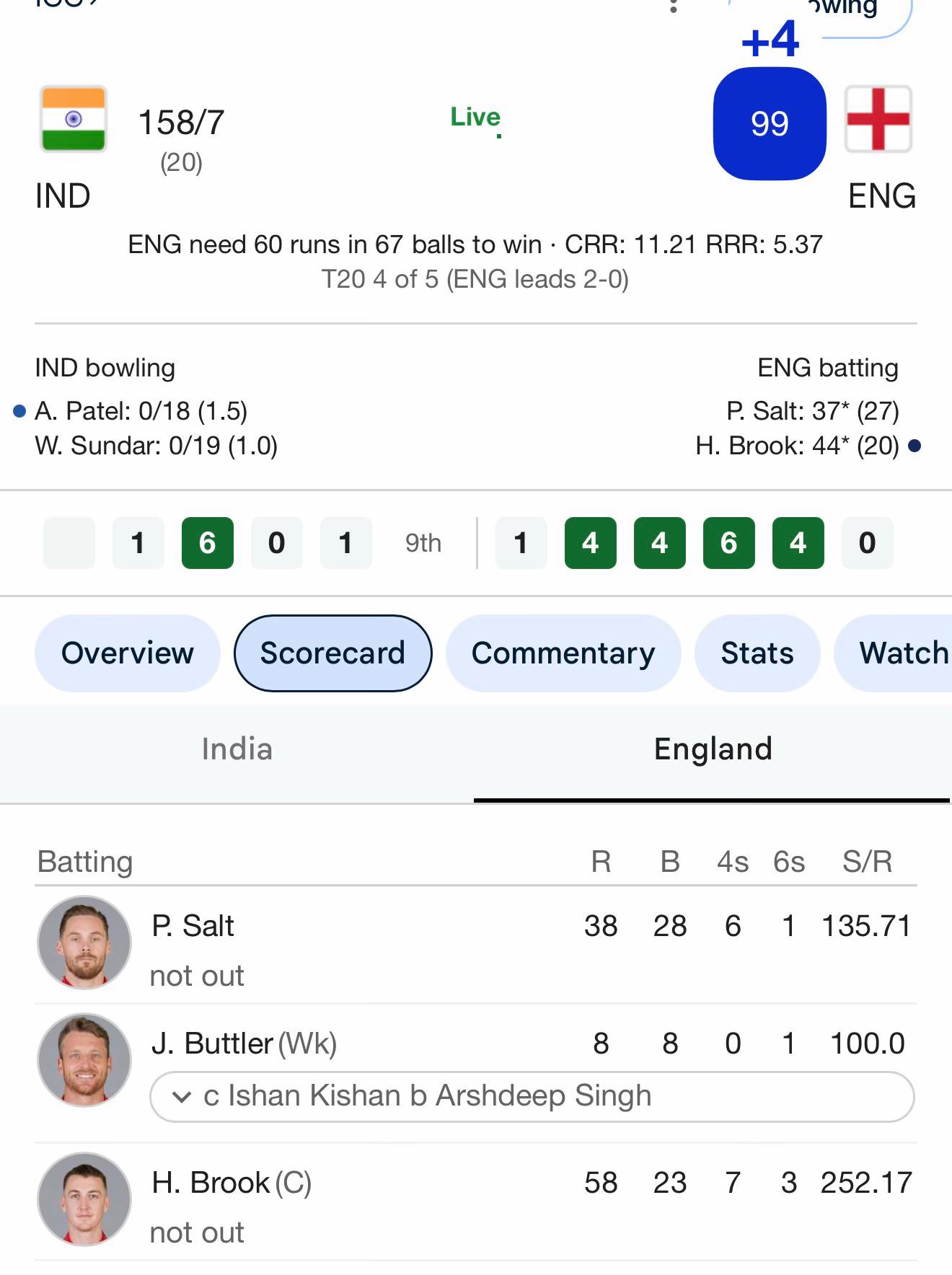Tap the Live status indicator
The width and height of the screenshot is (952, 1275).
click(476, 118)
